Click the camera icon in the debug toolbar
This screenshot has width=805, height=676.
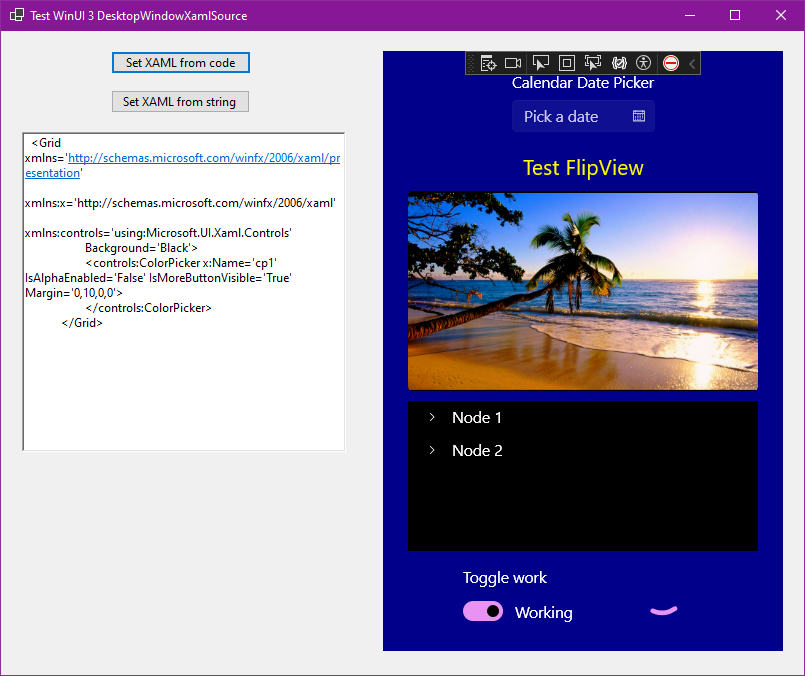[x=513, y=62]
